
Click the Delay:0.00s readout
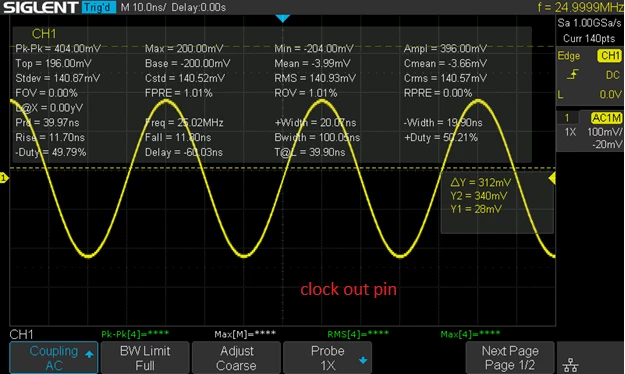pyautogui.click(x=199, y=7)
